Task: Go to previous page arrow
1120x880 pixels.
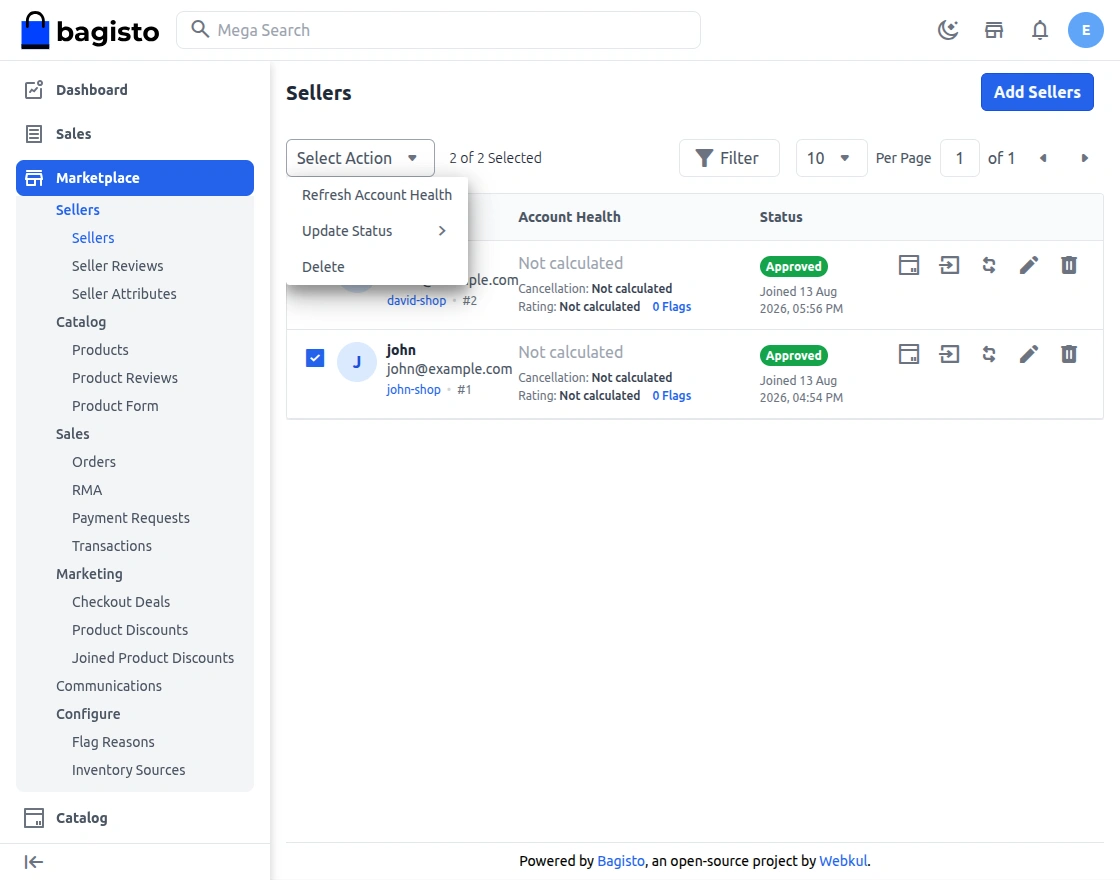Action: coord(1043,158)
